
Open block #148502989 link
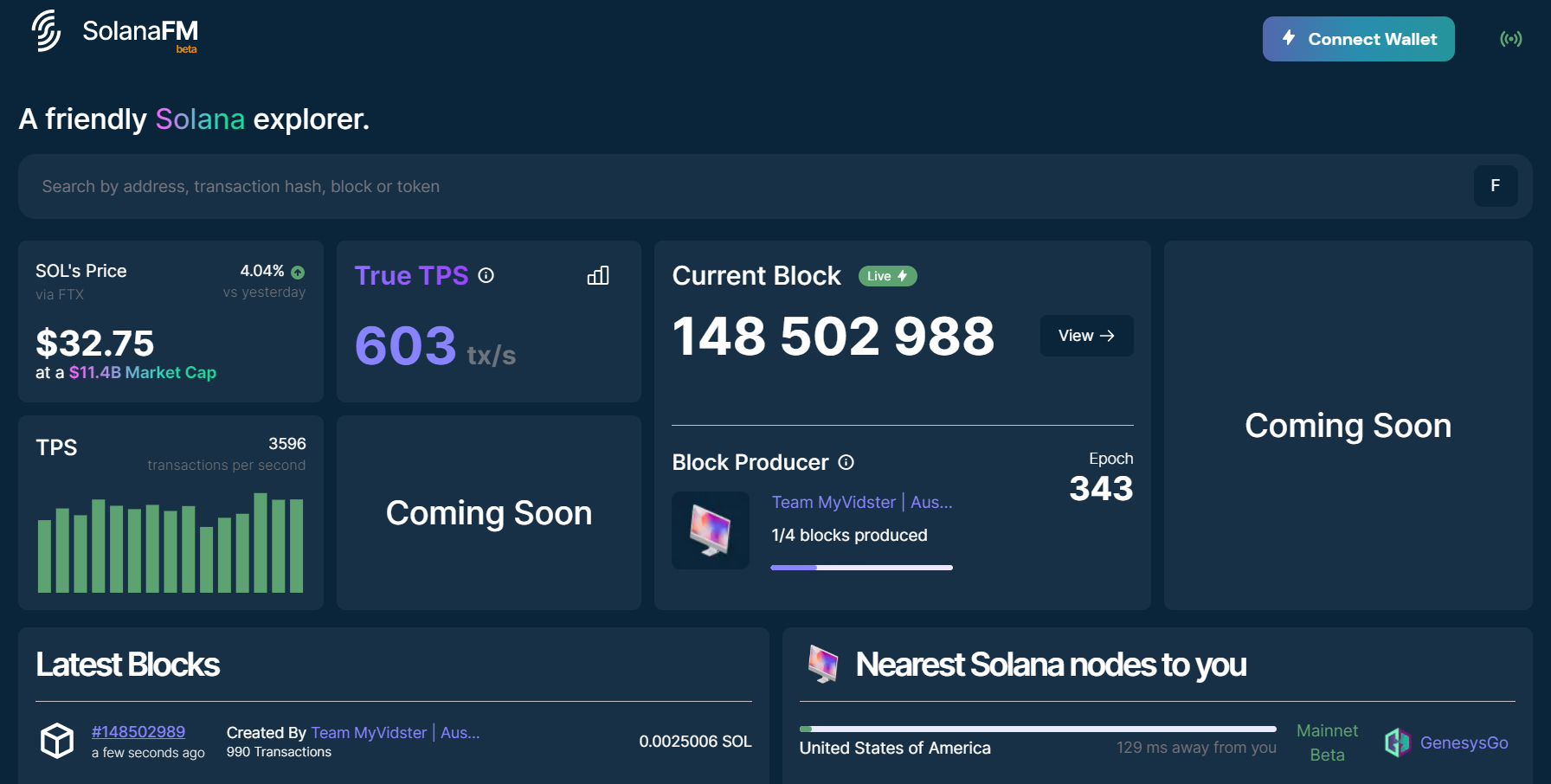(x=138, y=732)
